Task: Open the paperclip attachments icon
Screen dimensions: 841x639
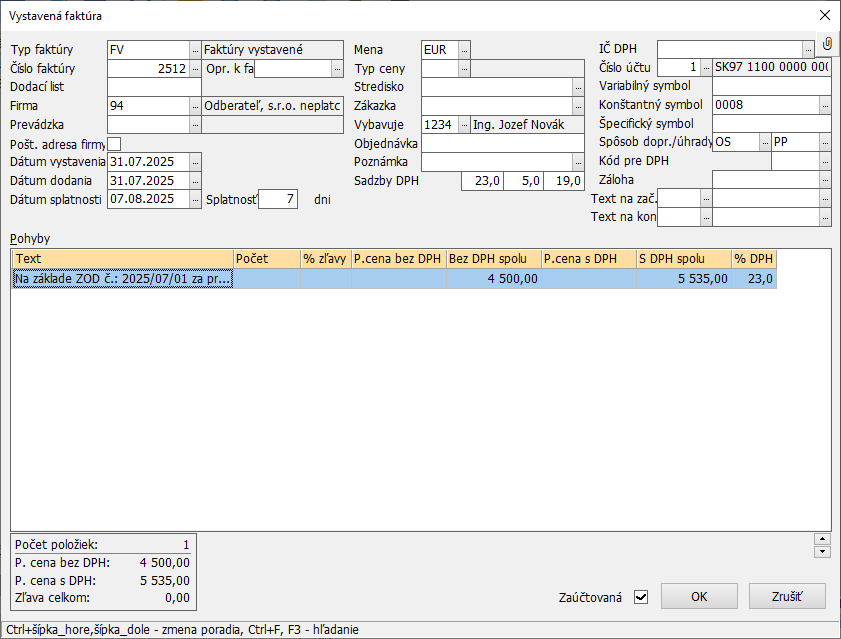Action: pyautogui.click(x=827, y=45)
